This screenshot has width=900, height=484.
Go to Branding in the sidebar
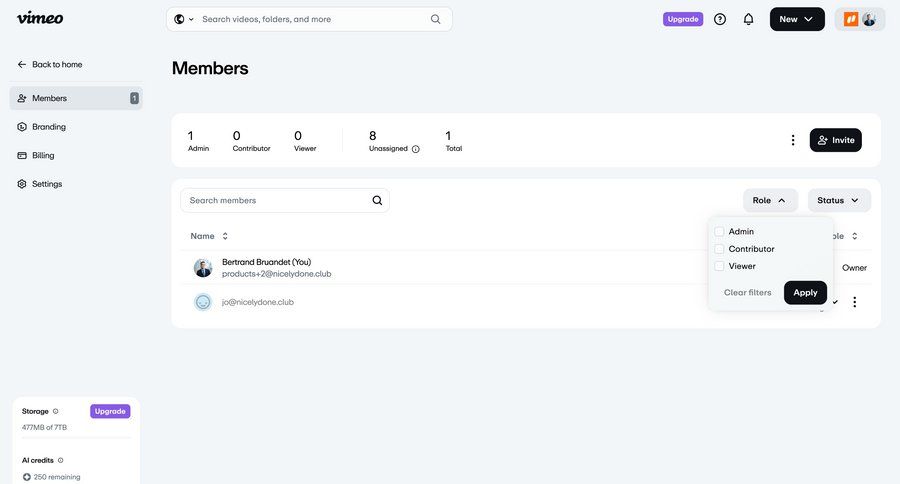click(48, 127)
